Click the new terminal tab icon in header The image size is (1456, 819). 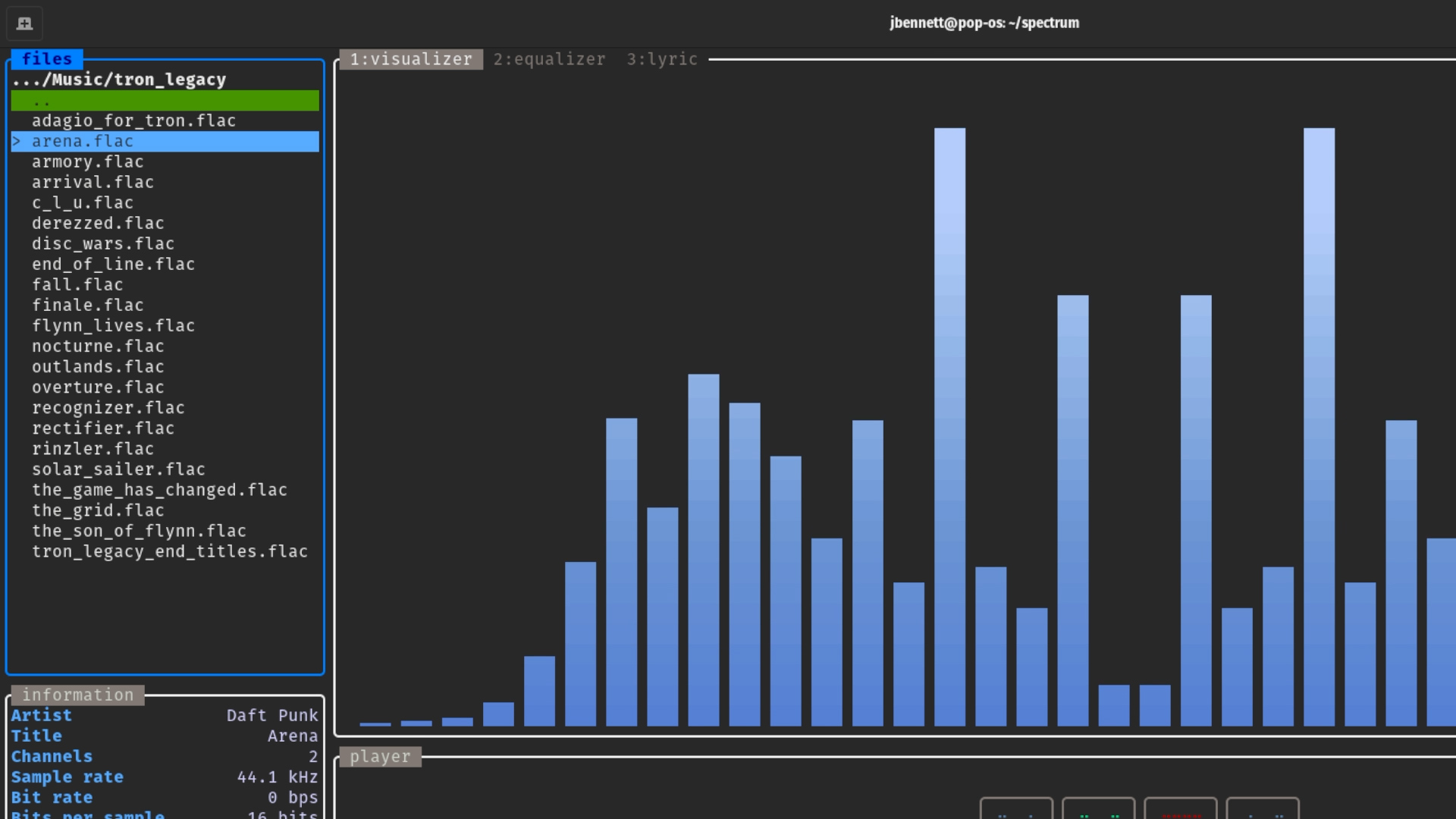coord(24,23)
